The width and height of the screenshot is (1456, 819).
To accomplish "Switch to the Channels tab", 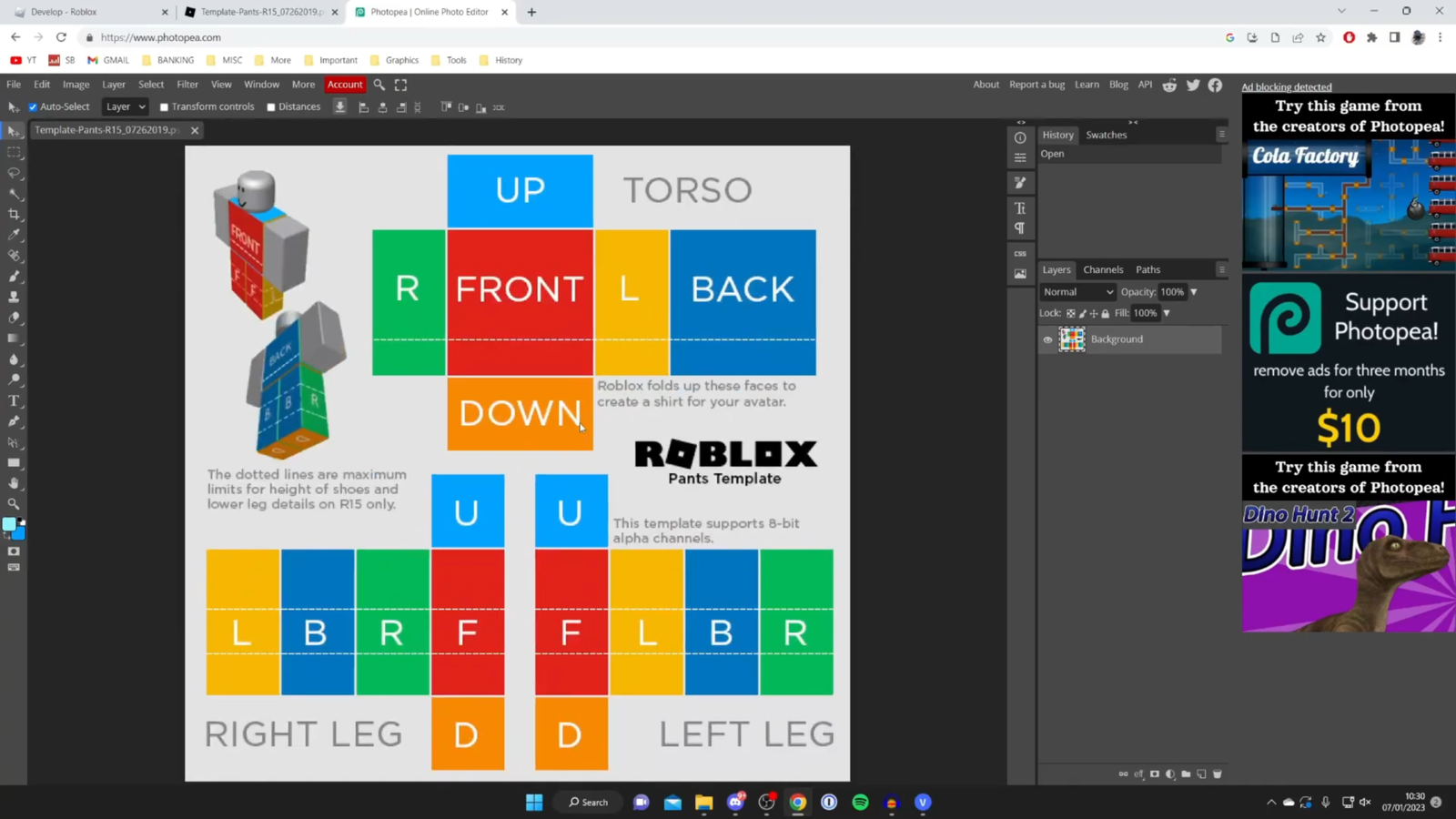I will click(x=1103, y=269).
